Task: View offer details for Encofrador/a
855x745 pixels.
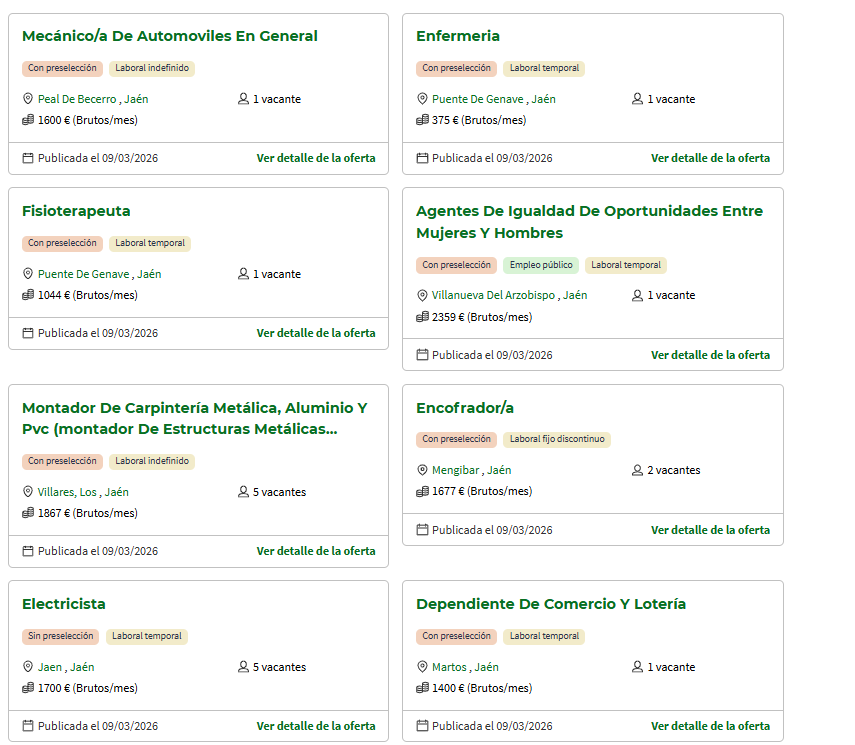Action: (710, 530)
